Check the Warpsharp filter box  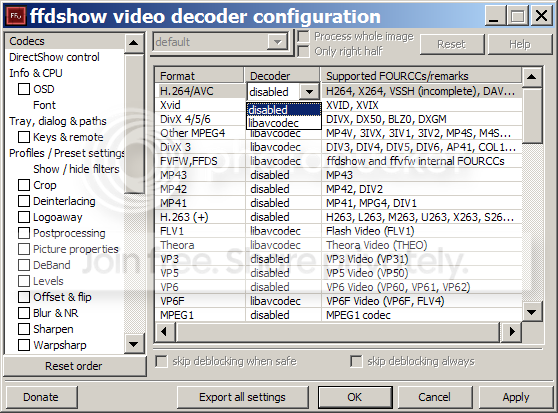[x=24, y=345]
